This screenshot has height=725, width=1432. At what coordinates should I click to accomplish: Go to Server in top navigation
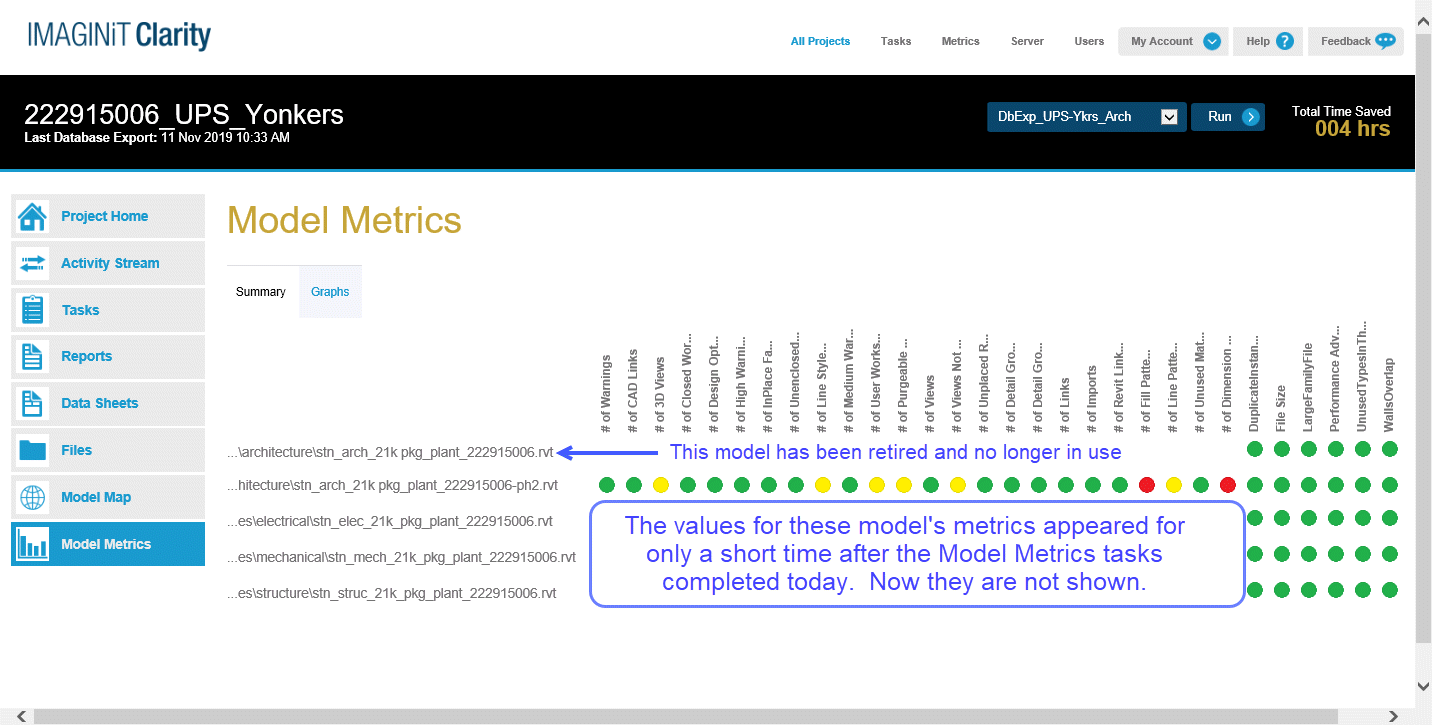click(1027, 41)
